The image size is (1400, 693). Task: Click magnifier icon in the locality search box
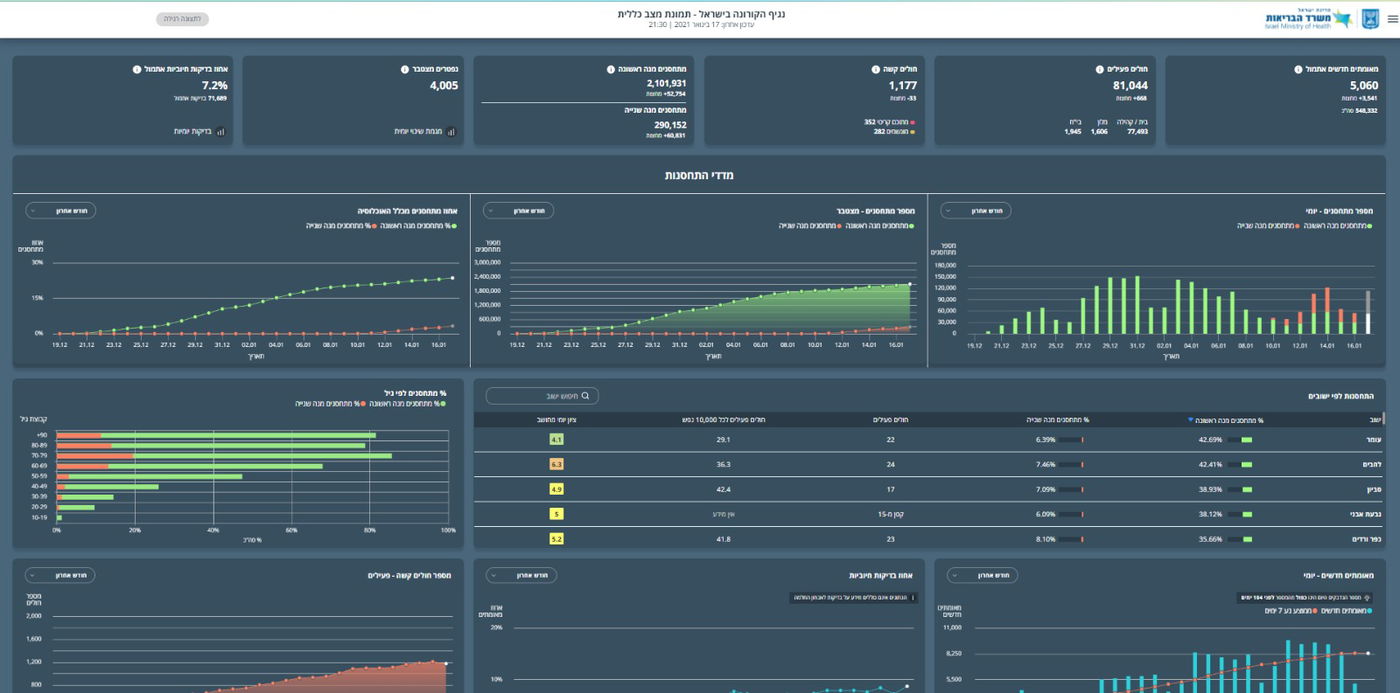pyautogui.click(x=587, y=396)
